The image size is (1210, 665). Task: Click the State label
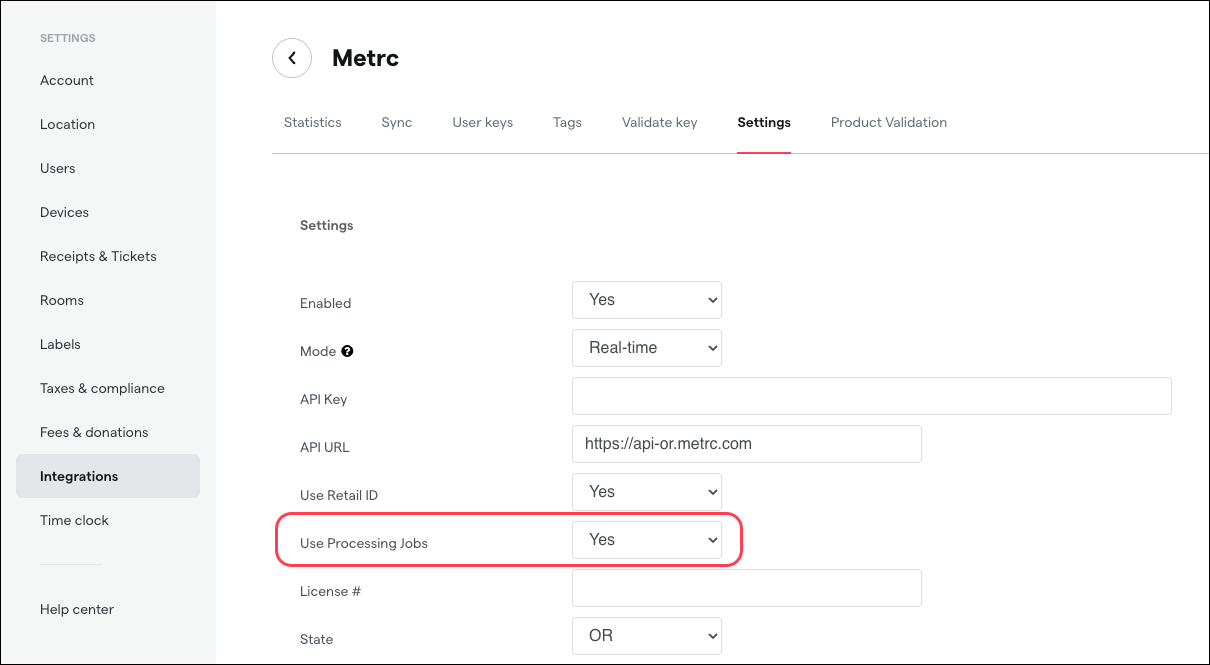317,639
